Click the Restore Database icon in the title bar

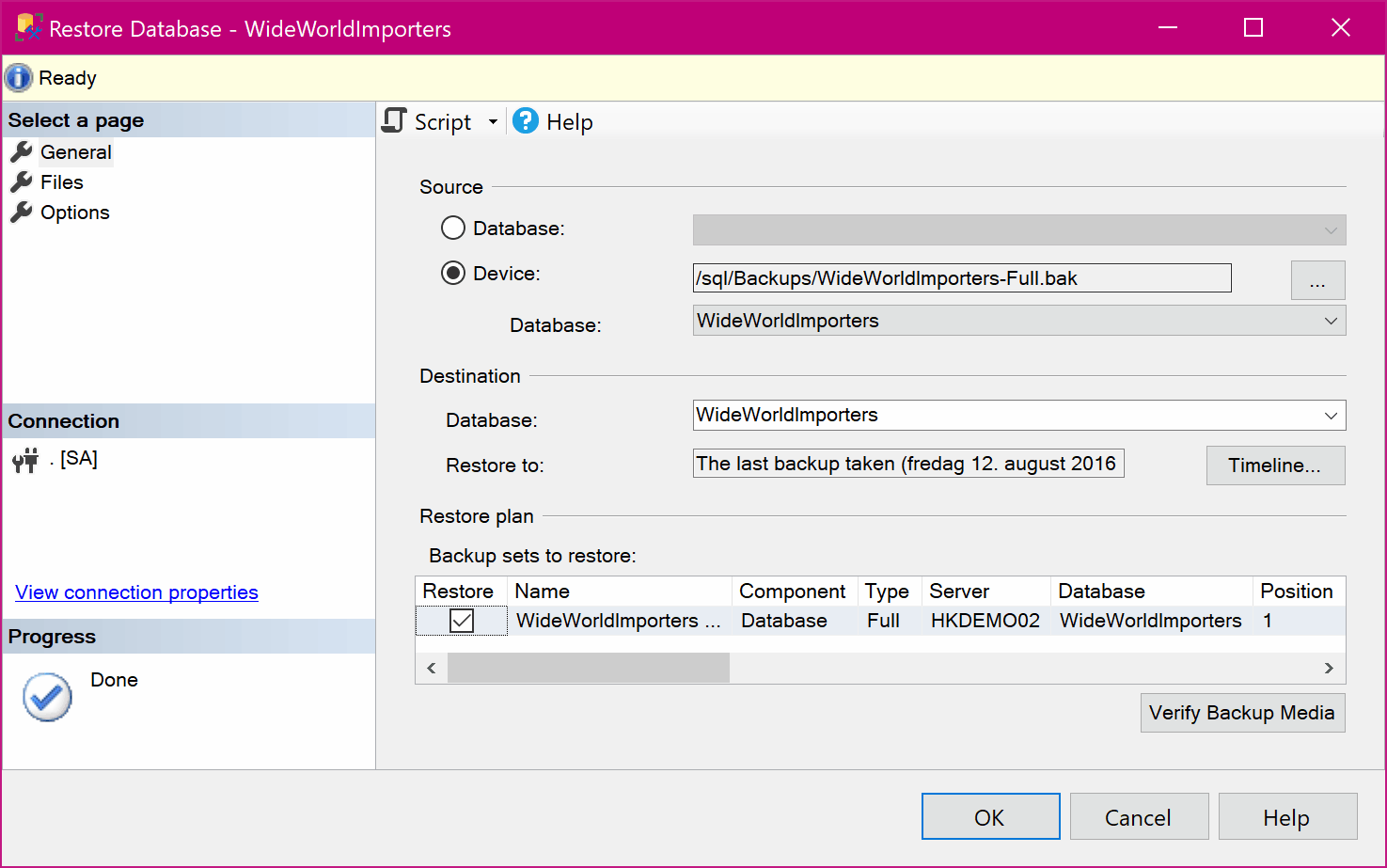[28, 27]
